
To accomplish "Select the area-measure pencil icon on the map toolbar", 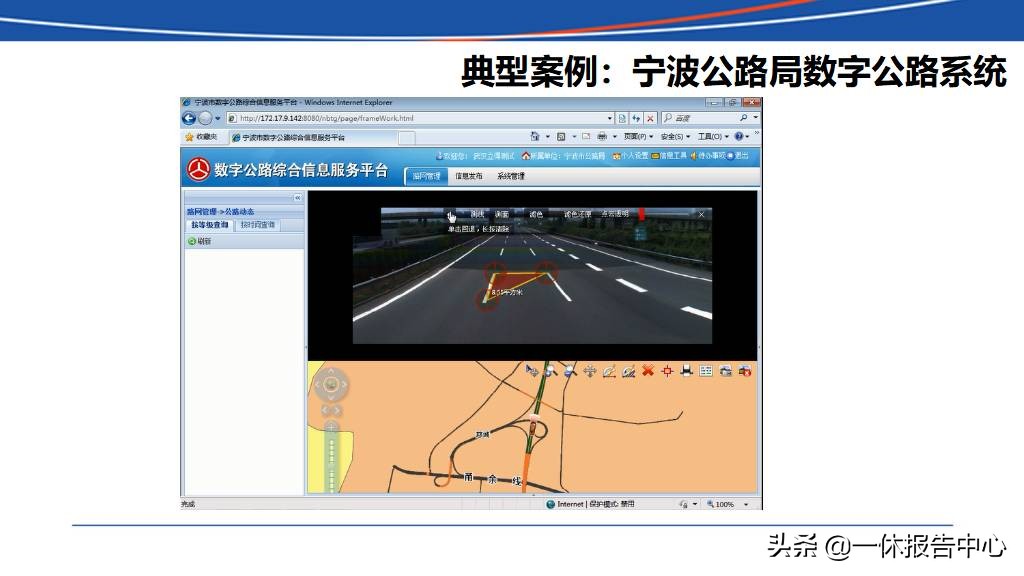I will (629, 370).
